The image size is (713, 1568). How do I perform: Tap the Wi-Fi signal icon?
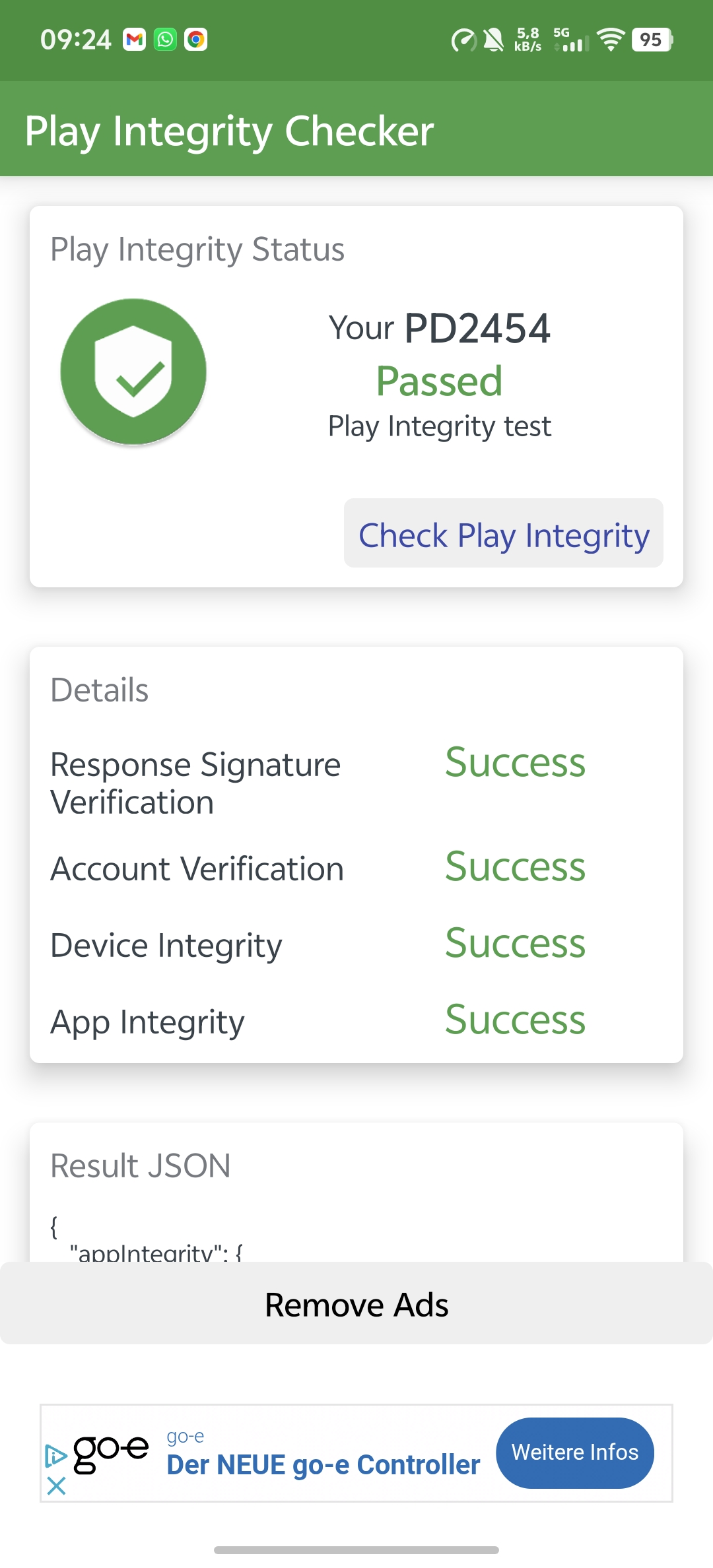click(611, 40)
